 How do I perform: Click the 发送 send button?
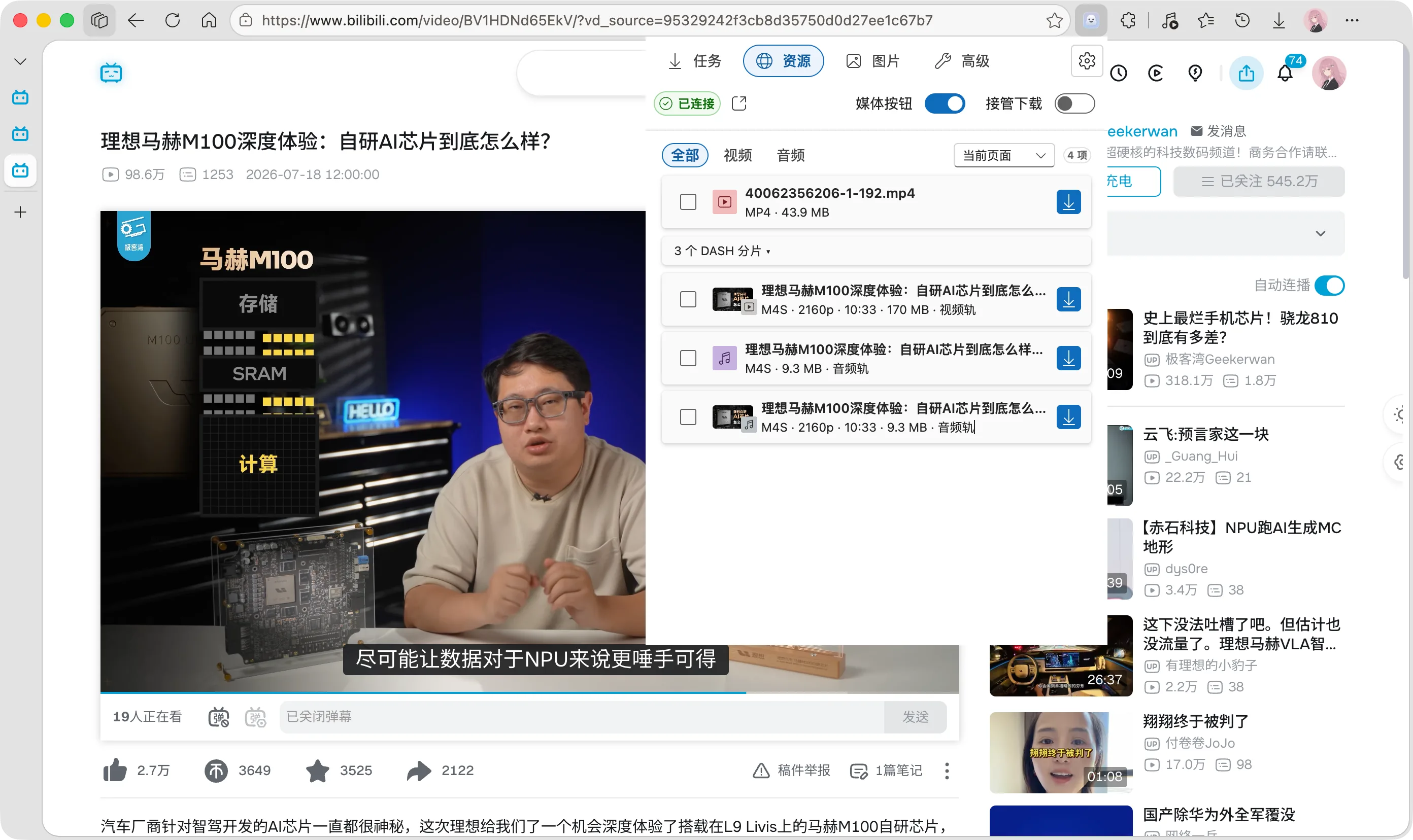(x=915, y=717)
